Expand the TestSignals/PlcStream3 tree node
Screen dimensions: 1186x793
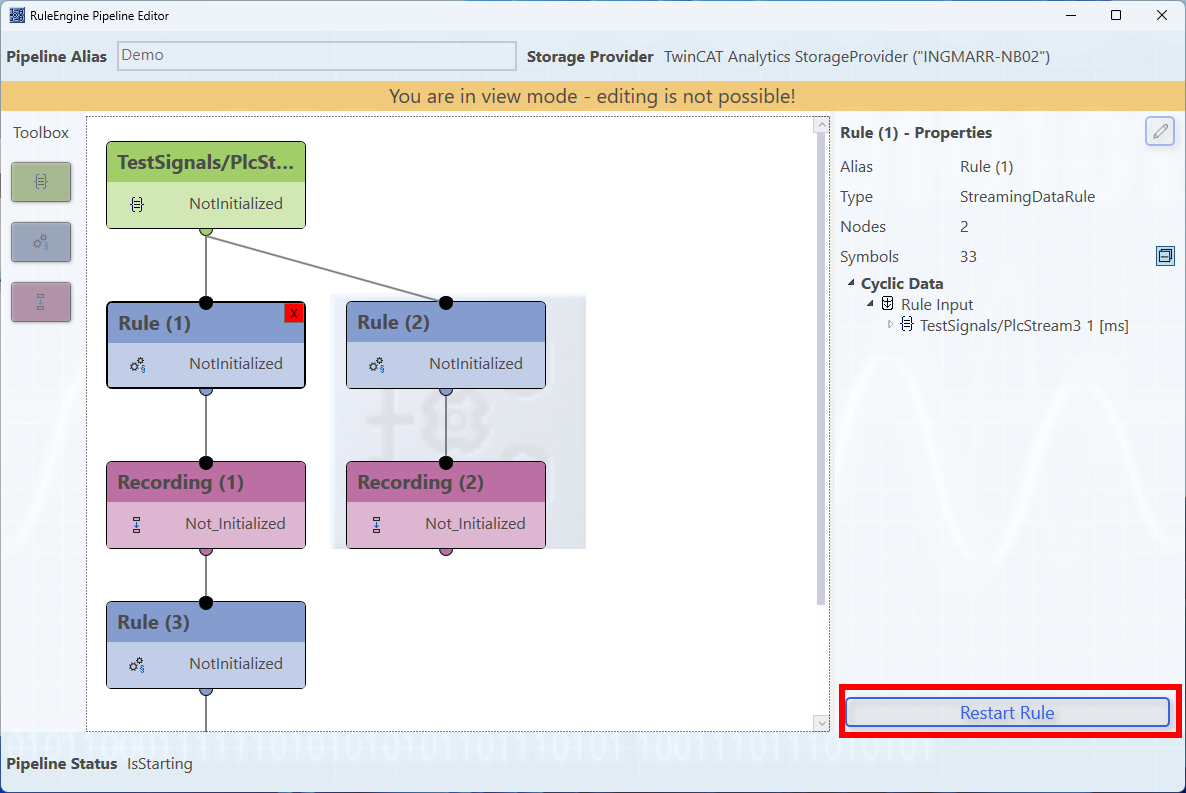890,325
